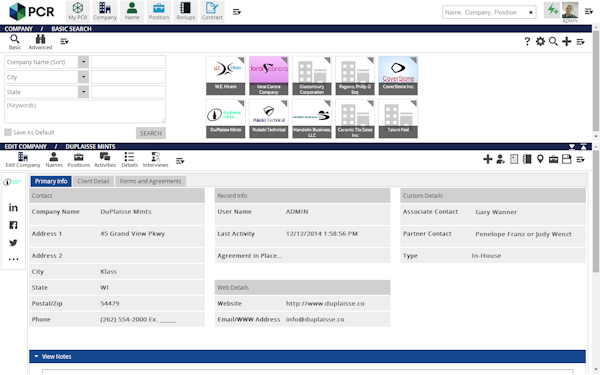Open the search toolbar overflow menu
600x375 pixels.
pos(64,41)
